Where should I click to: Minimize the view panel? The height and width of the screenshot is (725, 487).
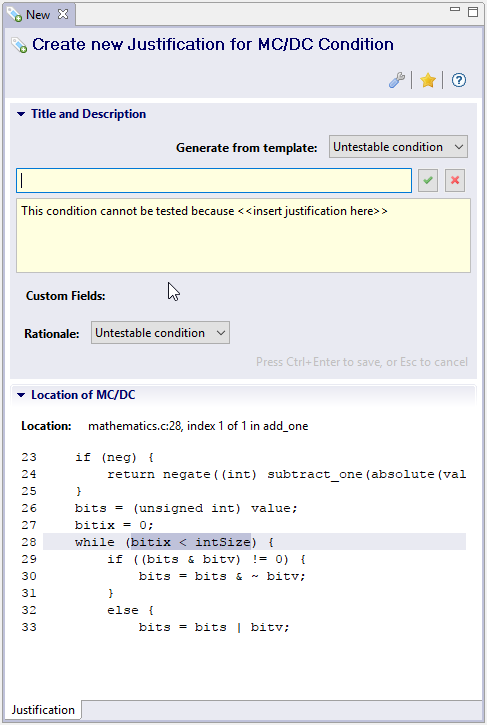(x=455, y=10)
